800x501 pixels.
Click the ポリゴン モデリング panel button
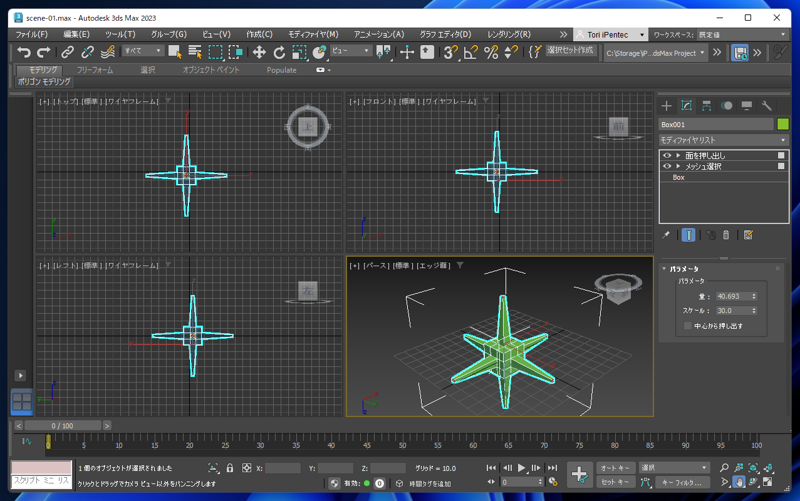point(44,82)
